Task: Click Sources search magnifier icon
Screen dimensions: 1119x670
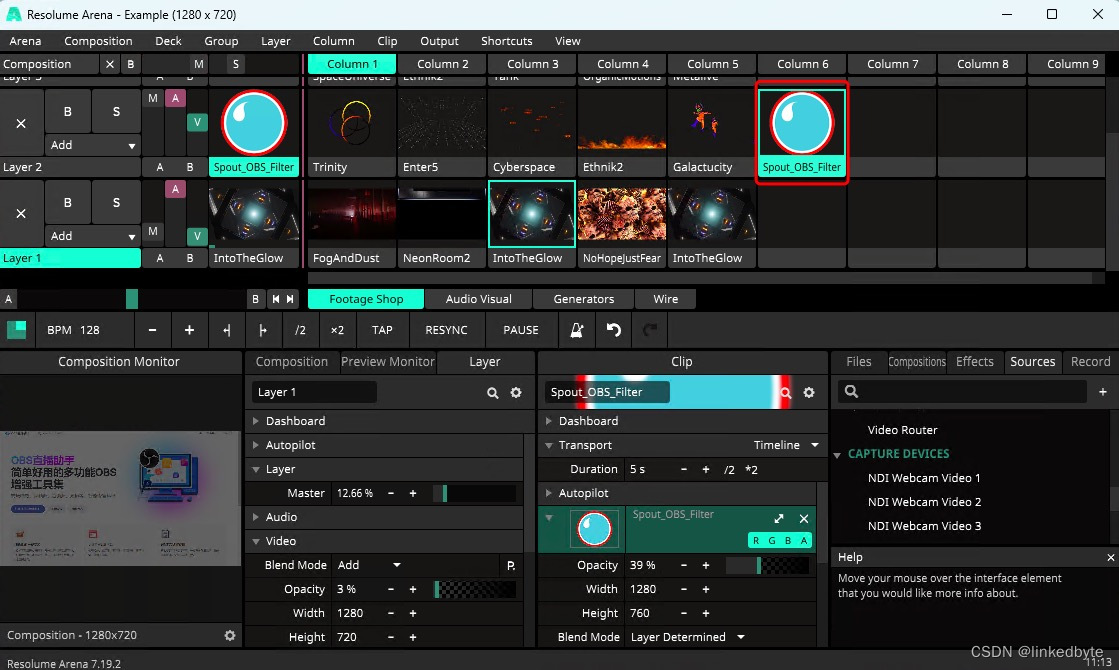Action: (x=851, y=391)
